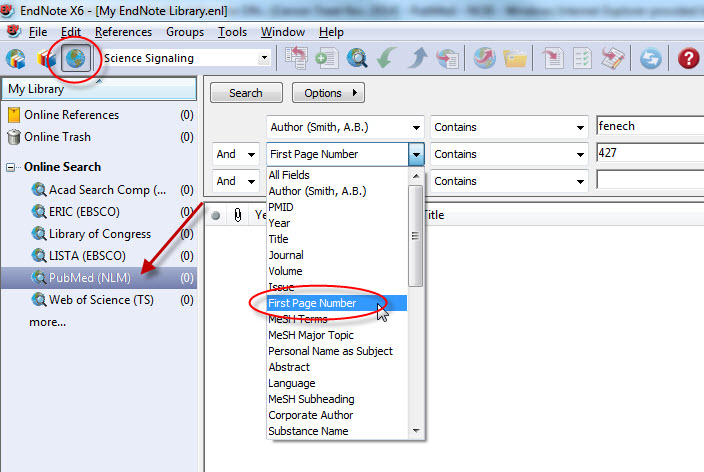Open the File menu
This screenshot has height=472, width=704.
click(38, 32)
